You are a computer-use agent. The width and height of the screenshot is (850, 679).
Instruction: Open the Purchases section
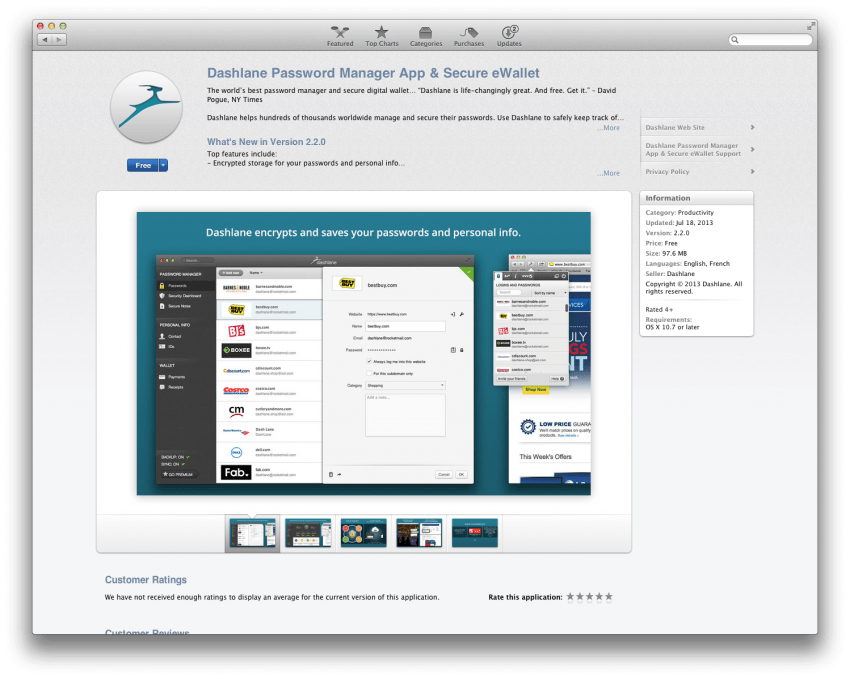[468, 36]
